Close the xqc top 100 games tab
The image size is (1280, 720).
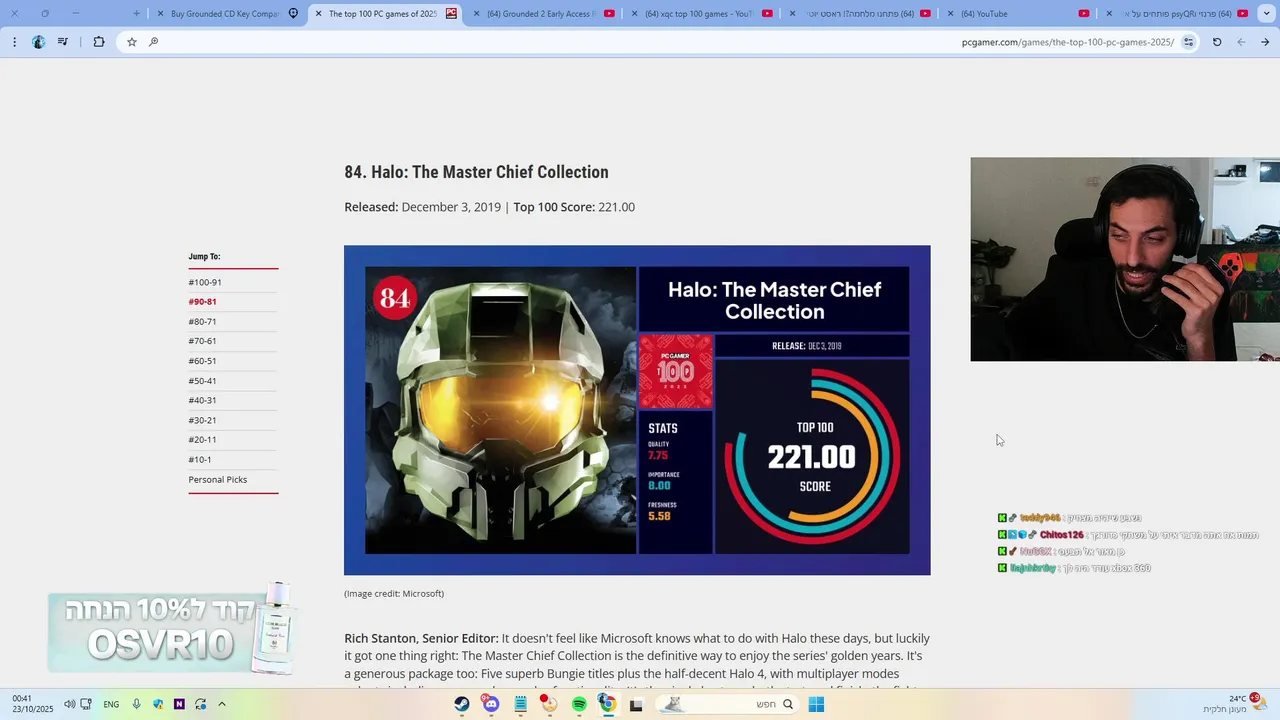tap(635, 14)
